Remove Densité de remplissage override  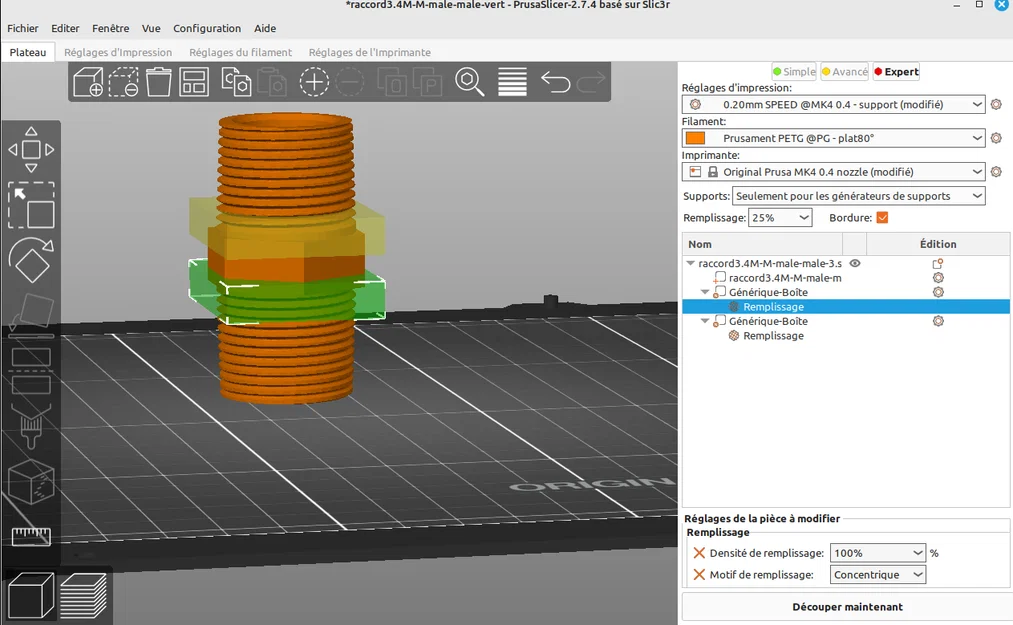pyautogui.click(x=698, y=553)
